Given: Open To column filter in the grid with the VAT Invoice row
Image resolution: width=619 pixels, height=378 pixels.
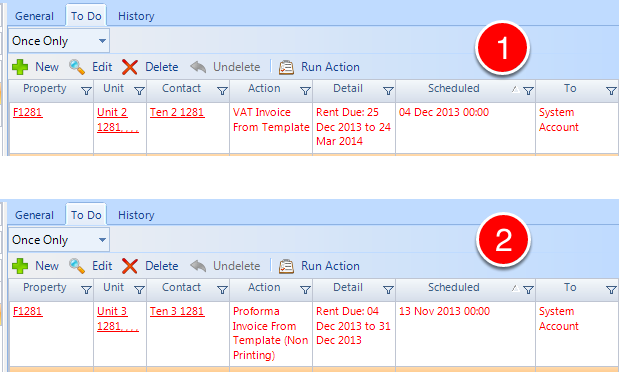Looking at the screenshot, I should point(611,91).
